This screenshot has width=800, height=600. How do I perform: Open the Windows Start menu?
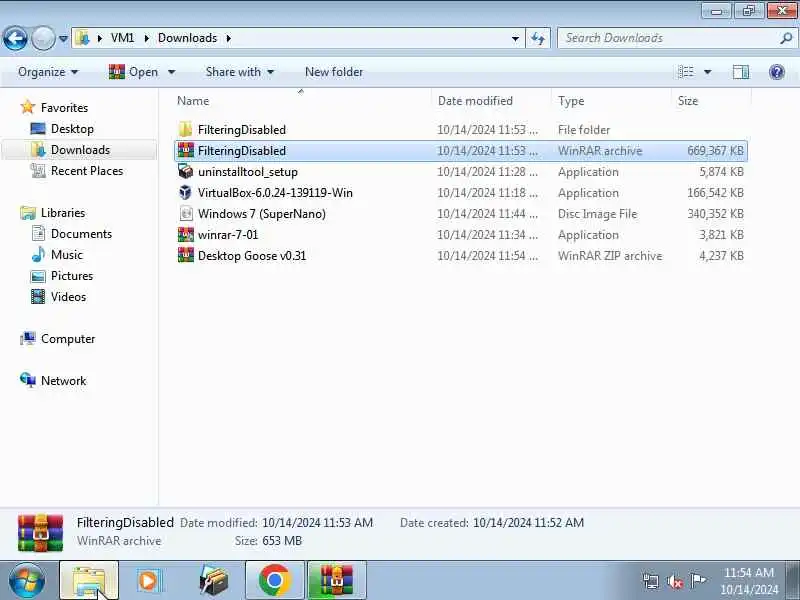(x=27, y=580)
